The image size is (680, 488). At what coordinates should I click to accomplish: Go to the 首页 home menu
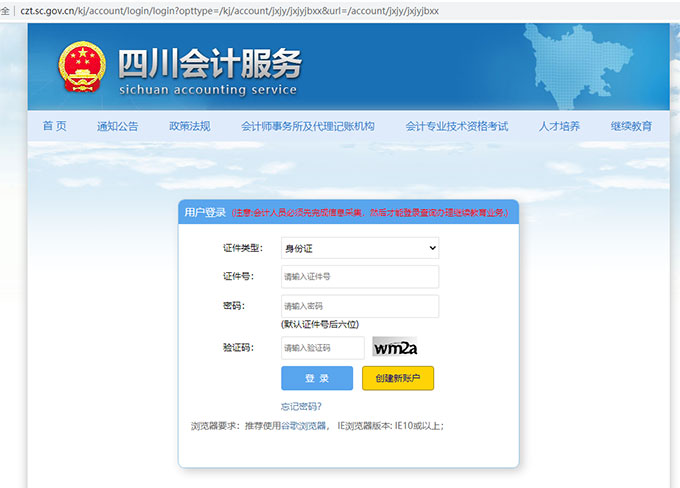(54, 126)
